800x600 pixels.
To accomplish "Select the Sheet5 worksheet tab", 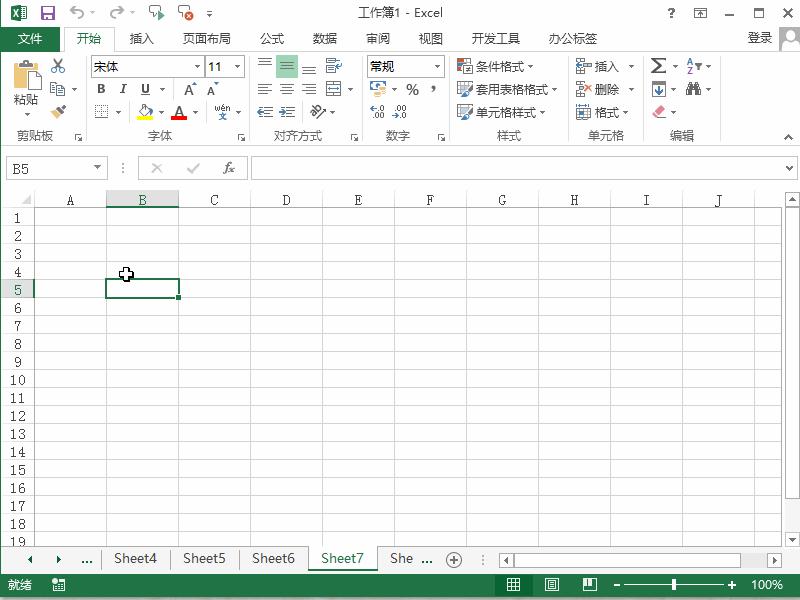I will click(205, 559).
